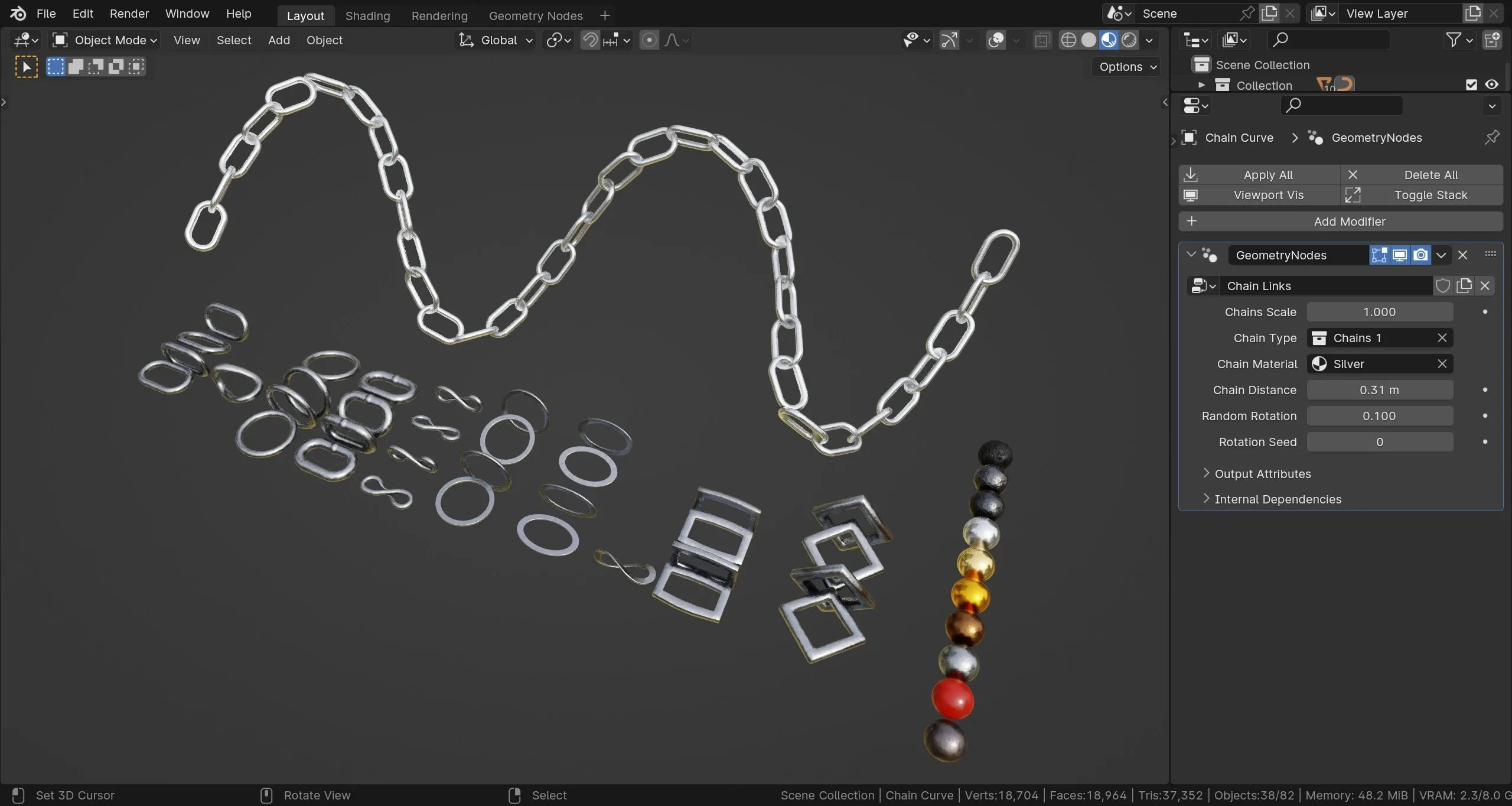The height and width of the screenshot is (806, 1512).
Task: Enable Rendered viewport shading
Action: coord(1129,40)
